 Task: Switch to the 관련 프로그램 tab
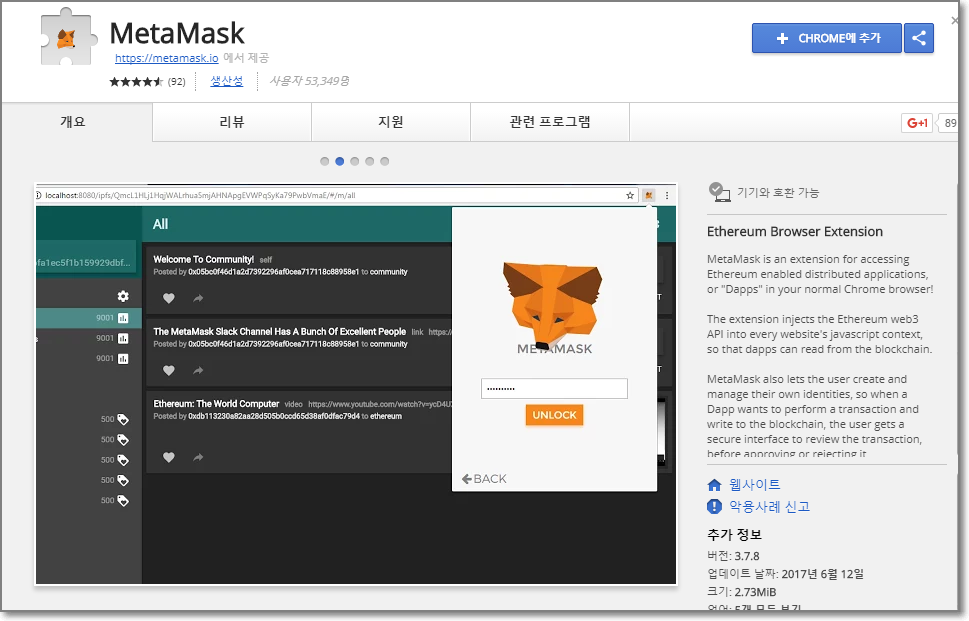pos(549,122)
